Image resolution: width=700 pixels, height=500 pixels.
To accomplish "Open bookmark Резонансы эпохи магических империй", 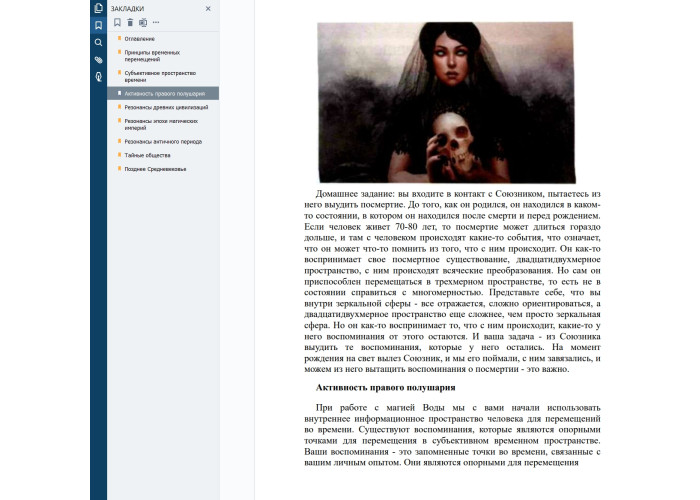I will tap(162, 124).
